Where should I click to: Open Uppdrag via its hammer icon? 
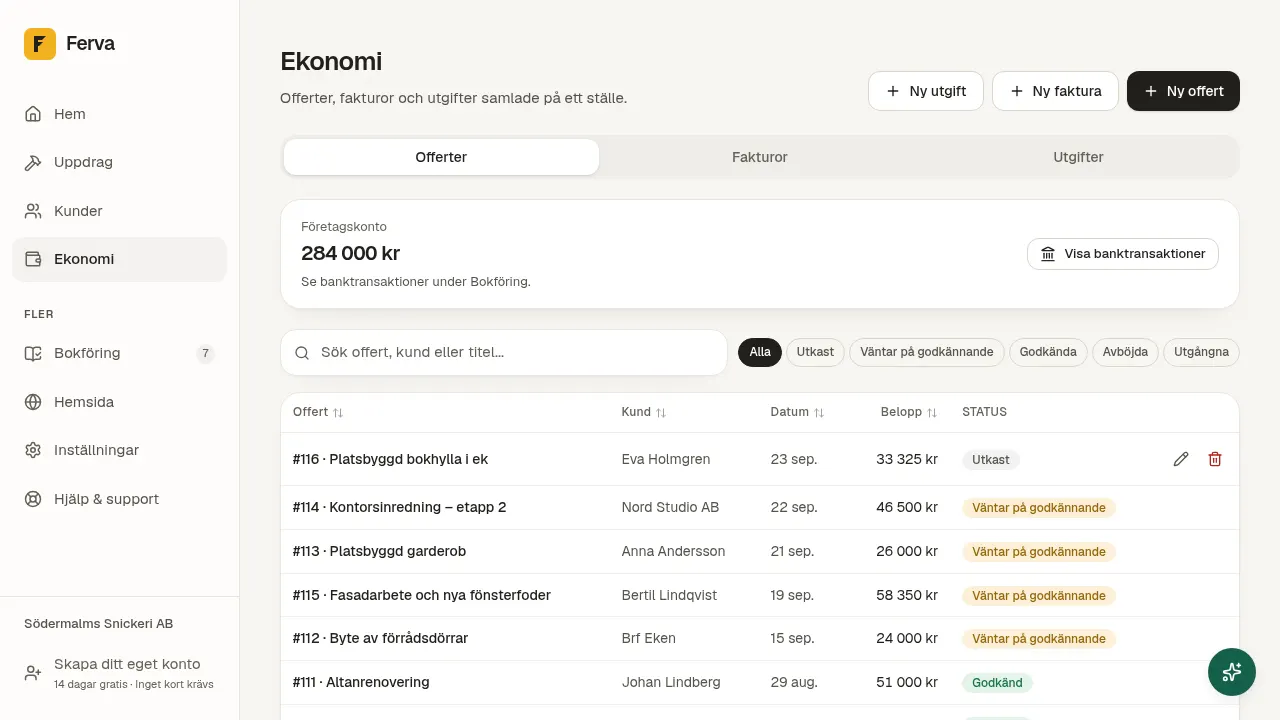[x=33, y=162]
